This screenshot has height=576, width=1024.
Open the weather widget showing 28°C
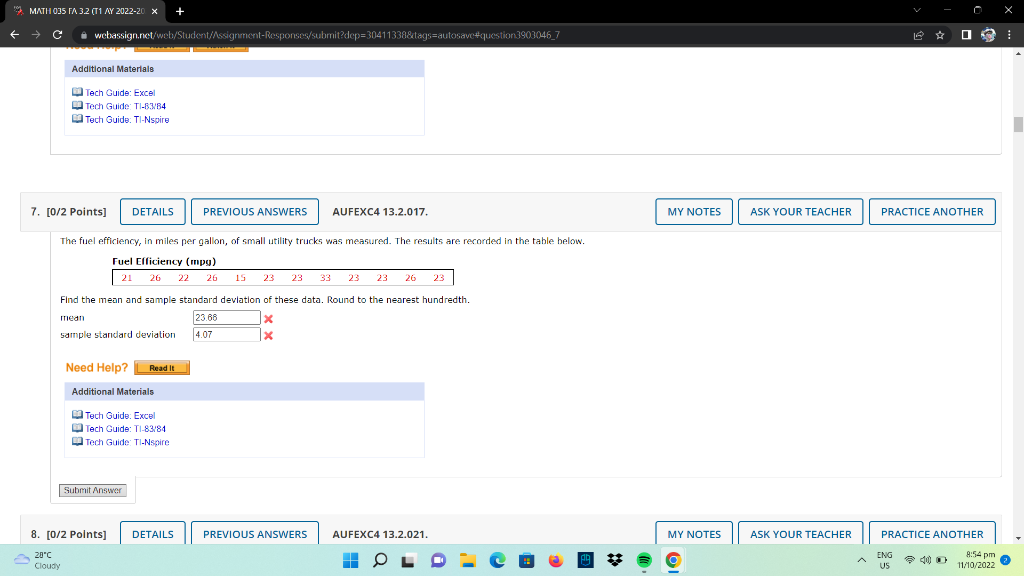tap(38, 560)
